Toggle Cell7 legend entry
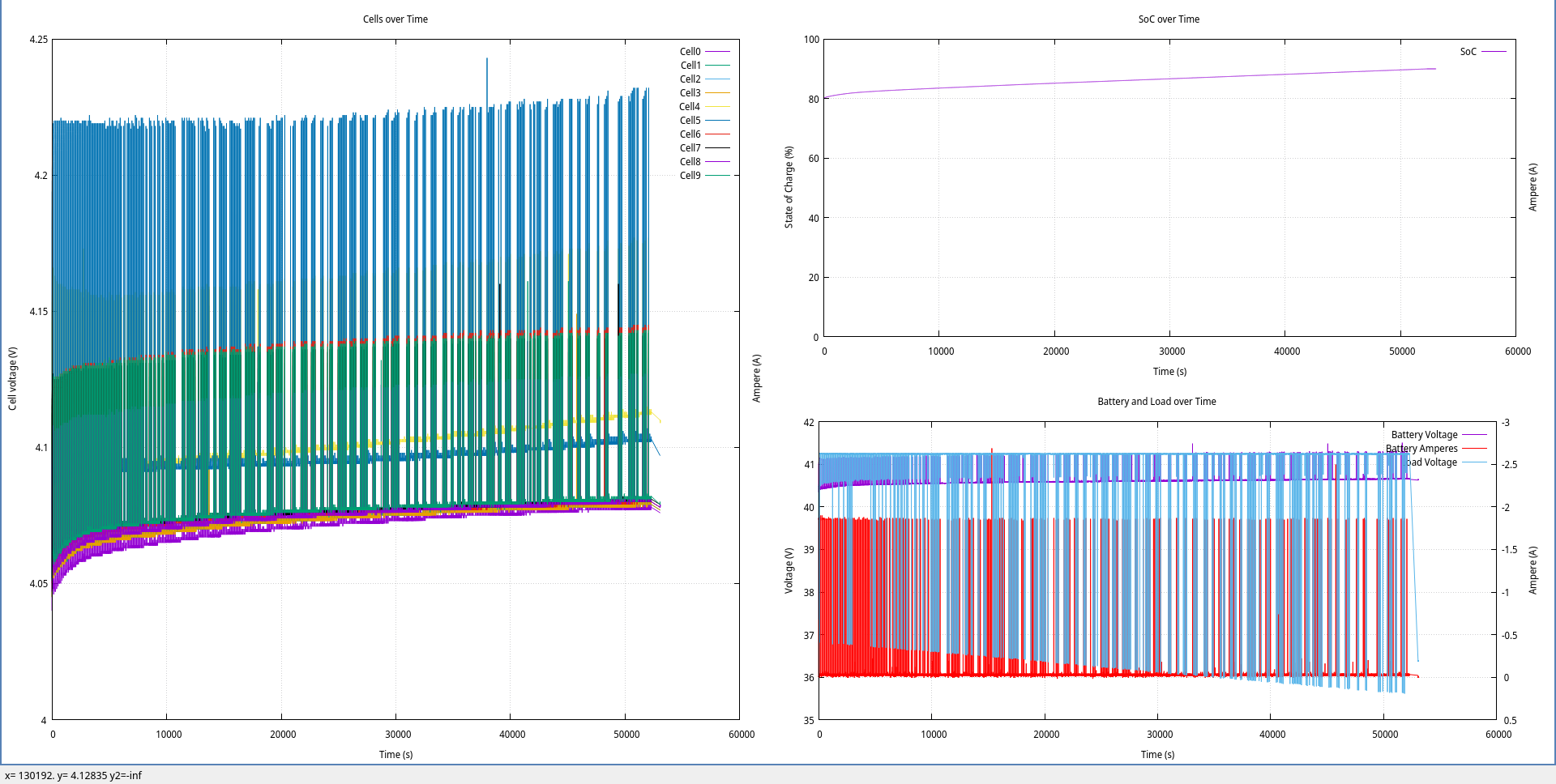Image resolution: width=1556 pixels, height=784 pixels. tap(703, 148)
